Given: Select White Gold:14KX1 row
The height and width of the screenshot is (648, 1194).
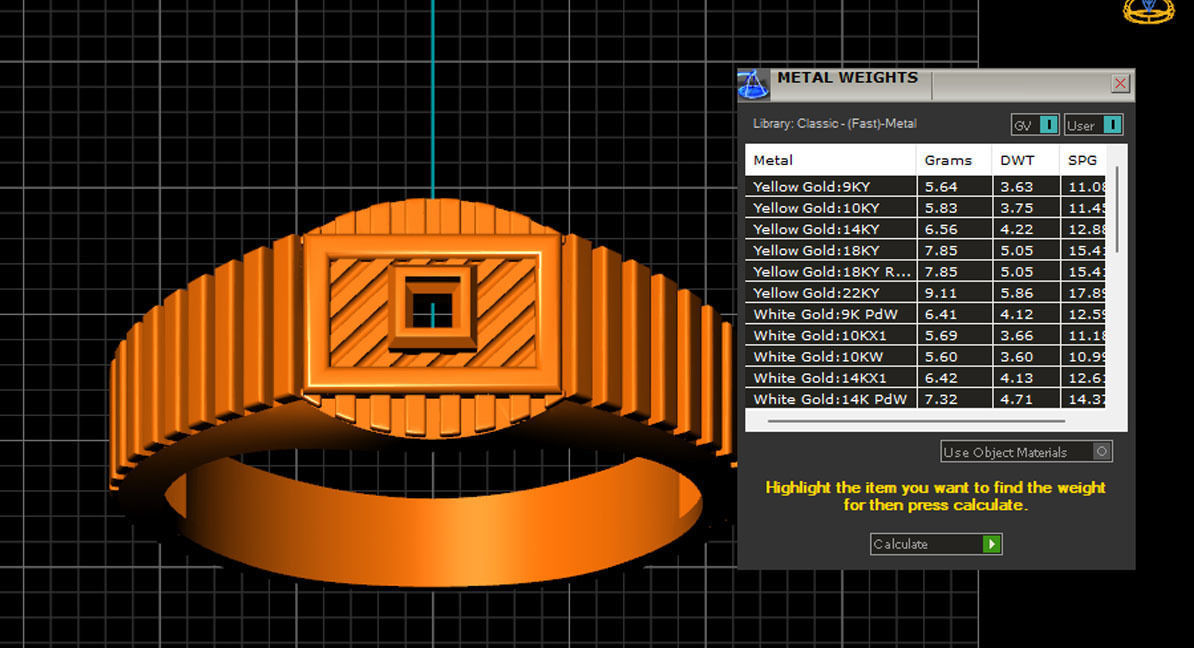Looking at the screenshot, I should (x=925, y=378).
